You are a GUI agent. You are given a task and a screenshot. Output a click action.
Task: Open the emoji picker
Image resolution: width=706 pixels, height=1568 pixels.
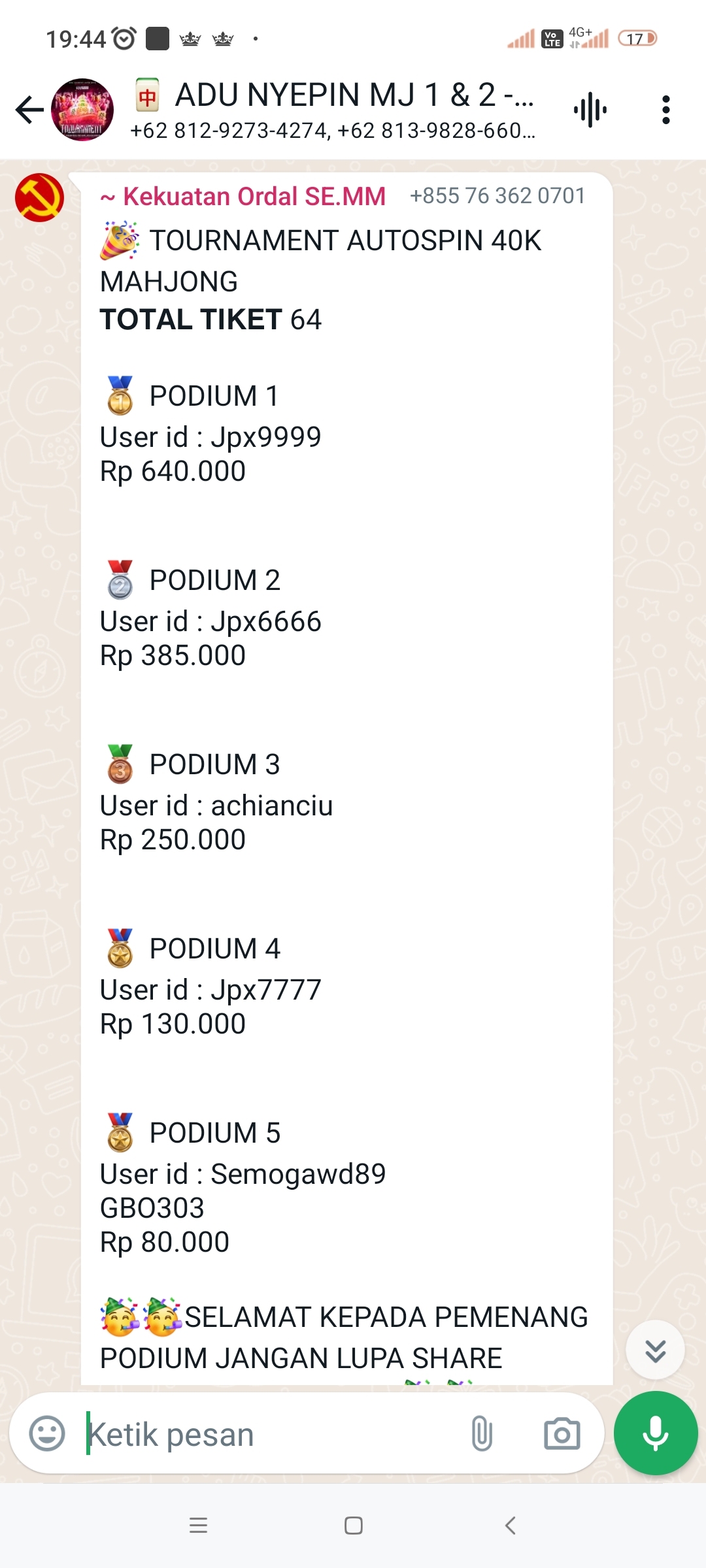47,1434
